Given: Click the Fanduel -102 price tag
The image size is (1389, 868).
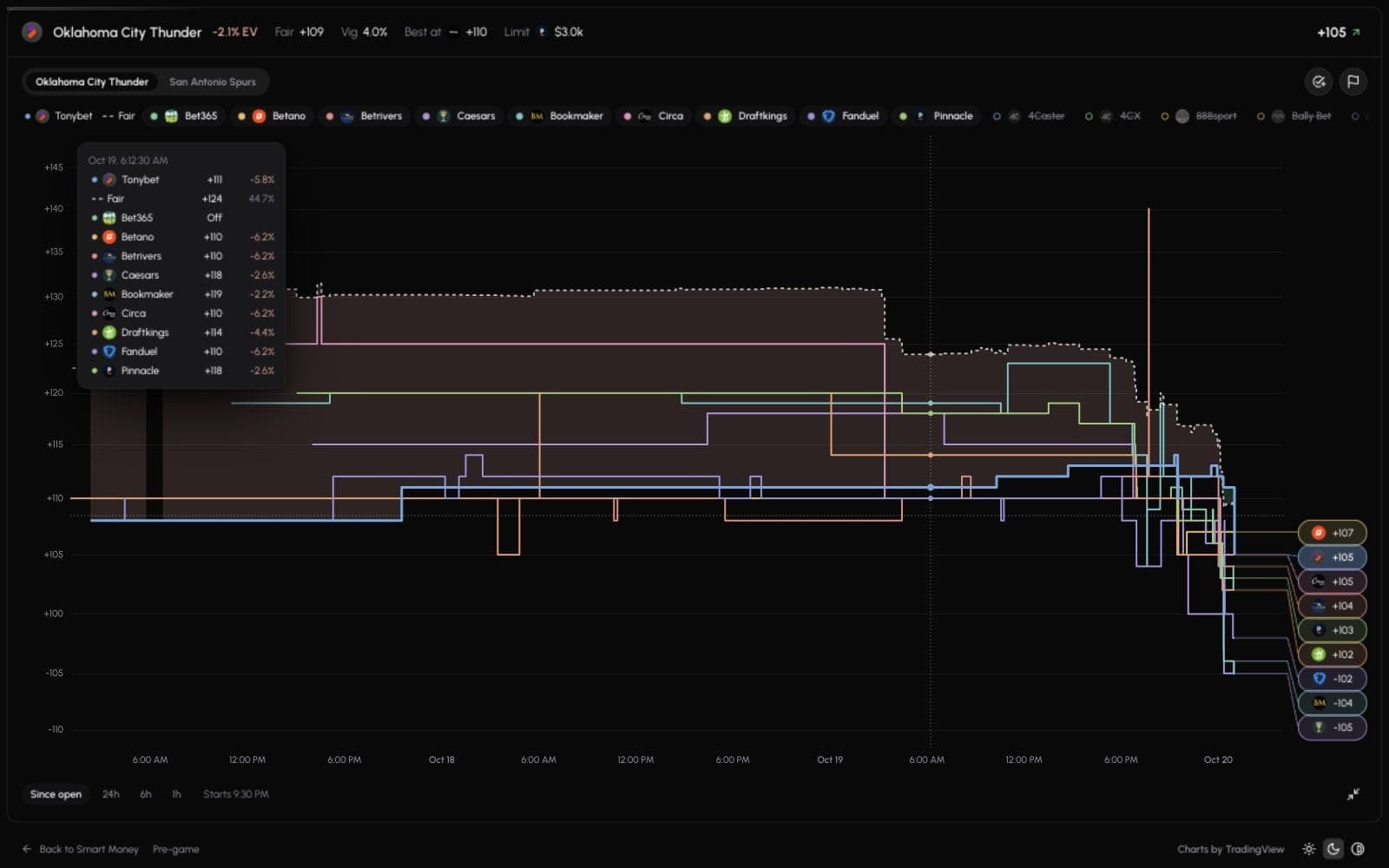Looking at the screenshot, I should (1333, 679).
